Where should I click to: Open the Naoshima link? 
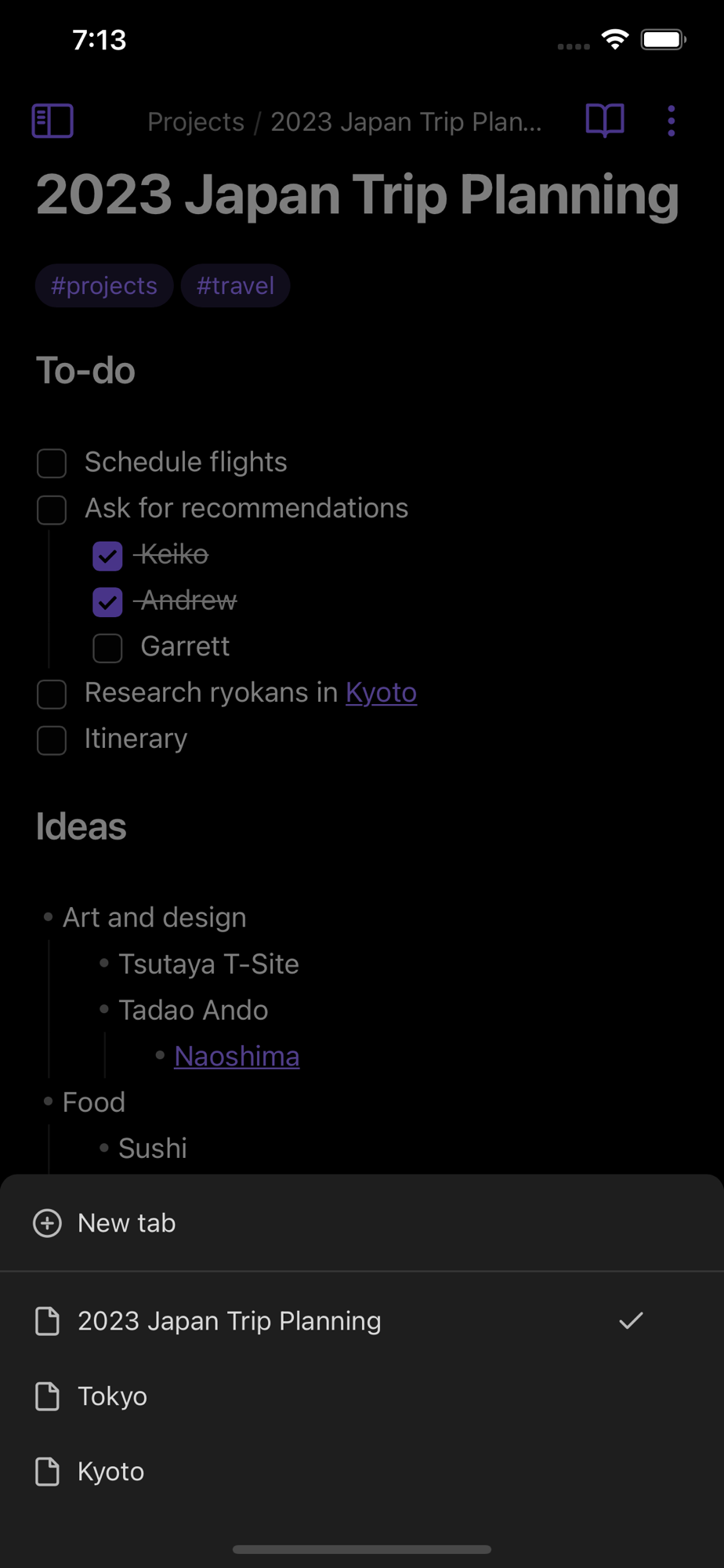237,1056
